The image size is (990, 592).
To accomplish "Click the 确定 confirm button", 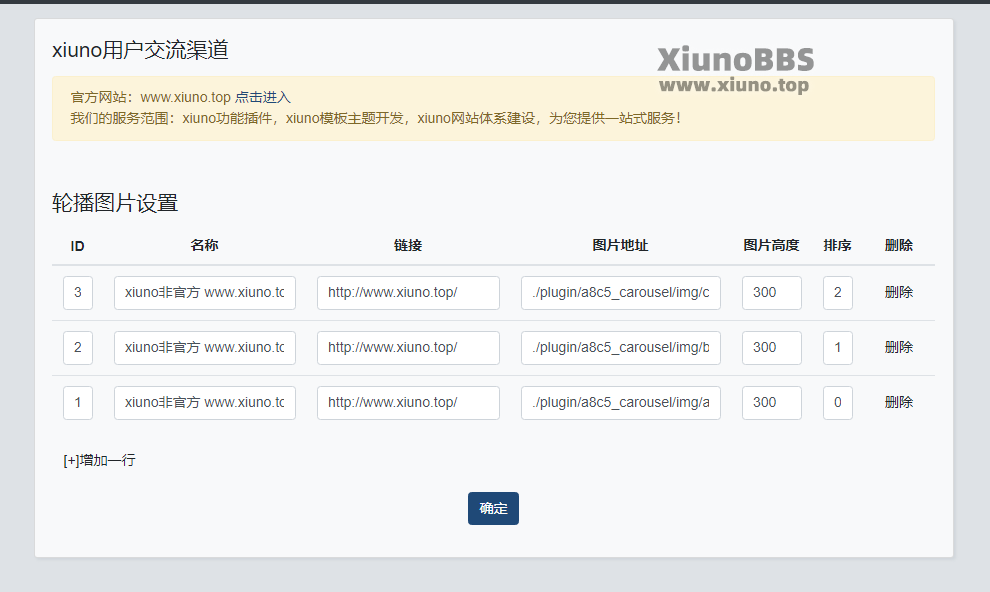I will pyautogui.click(x=493, y=509).
